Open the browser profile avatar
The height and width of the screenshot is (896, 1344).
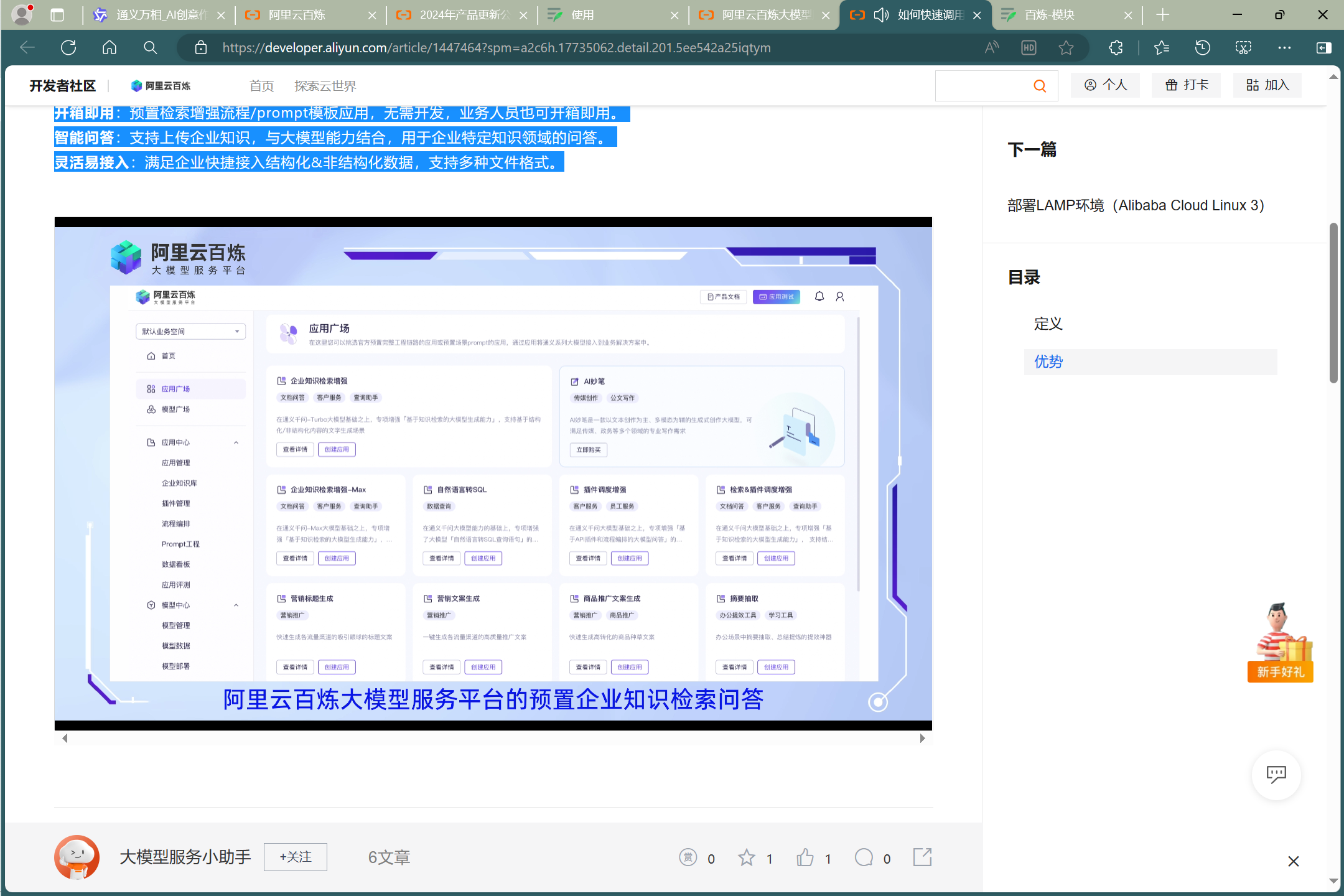tap(22, 14)
